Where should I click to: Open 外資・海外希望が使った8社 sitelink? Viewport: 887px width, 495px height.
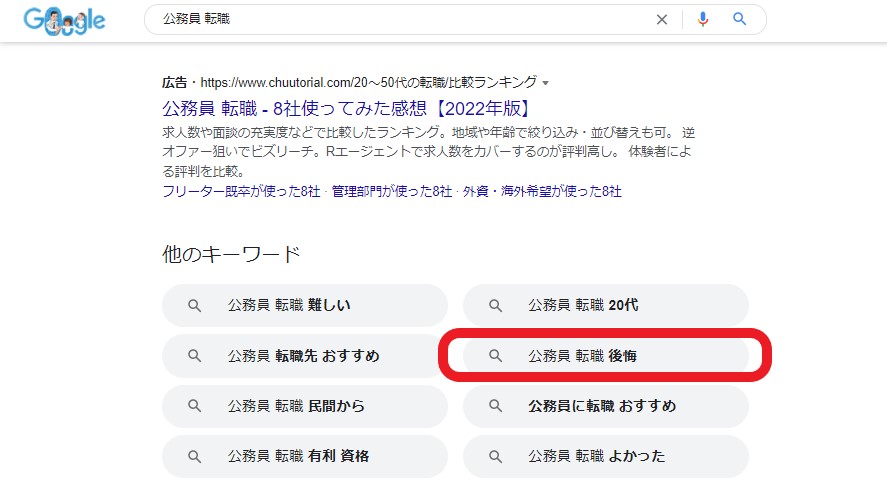(x=541, y=191)
